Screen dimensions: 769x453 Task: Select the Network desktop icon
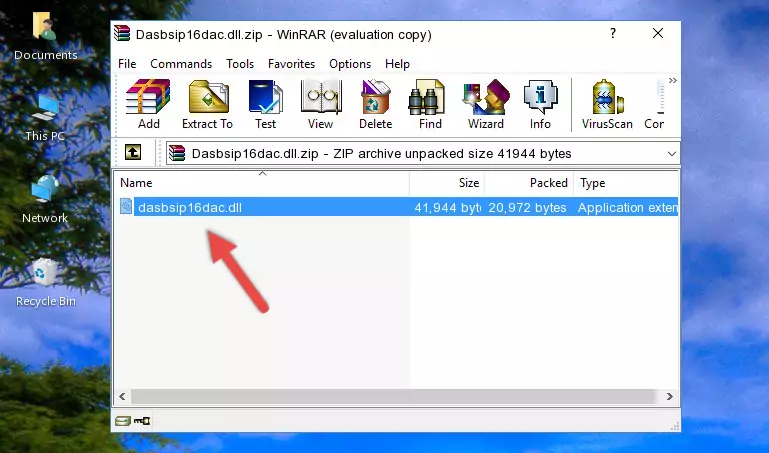point(45,200)
